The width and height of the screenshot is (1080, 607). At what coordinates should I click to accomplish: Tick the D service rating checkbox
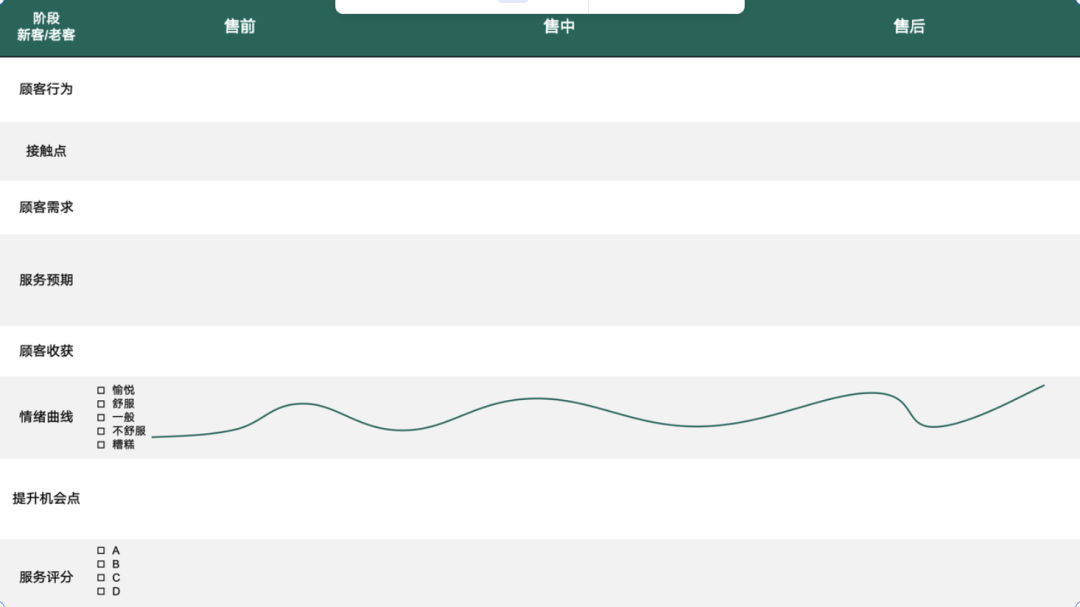101,592
